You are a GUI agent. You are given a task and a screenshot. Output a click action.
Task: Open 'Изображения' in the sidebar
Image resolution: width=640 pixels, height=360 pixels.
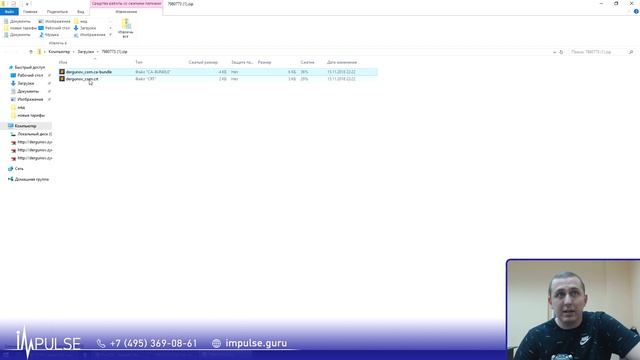pos(30,99)
